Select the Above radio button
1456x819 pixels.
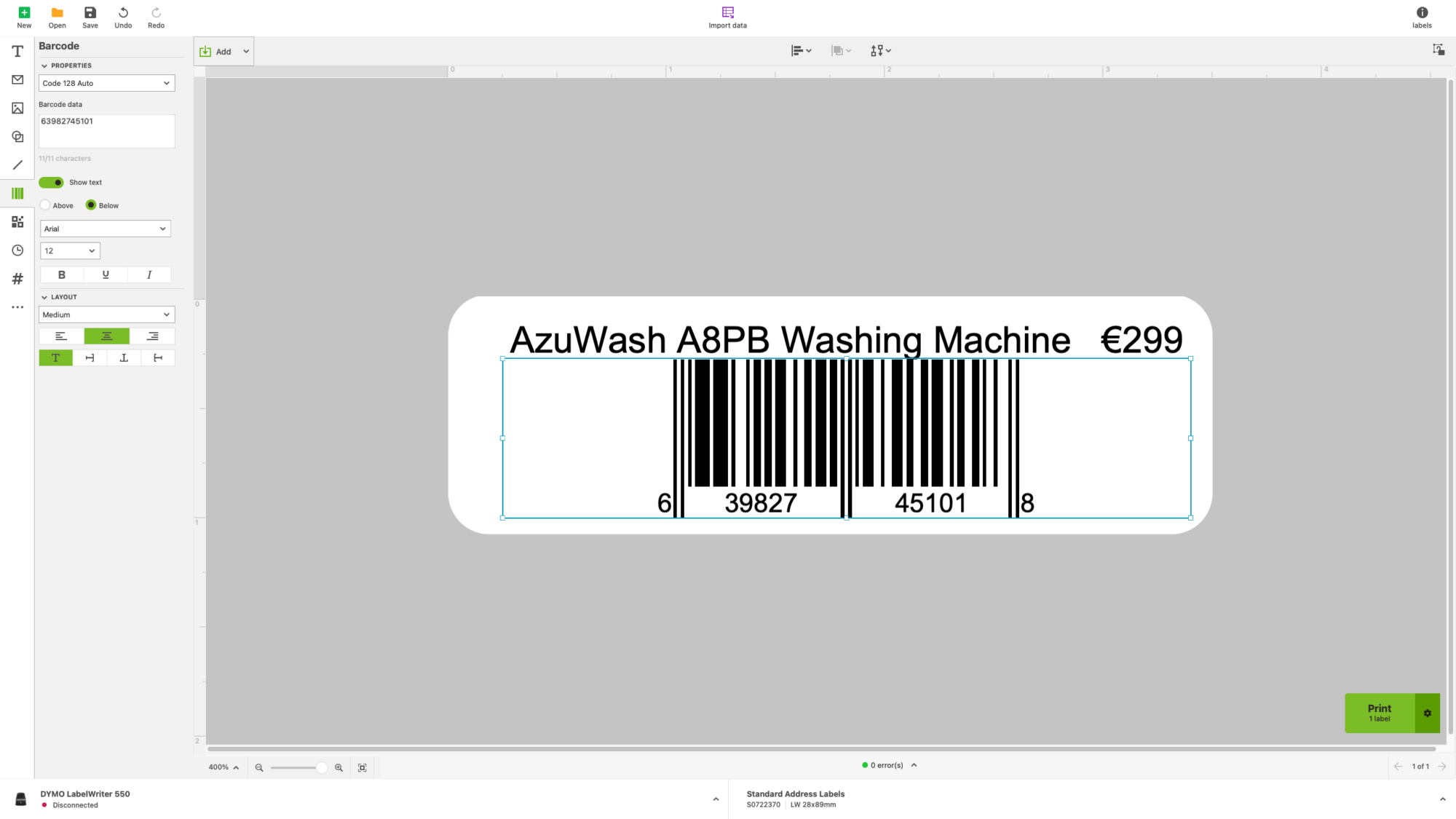coord(45,205)
